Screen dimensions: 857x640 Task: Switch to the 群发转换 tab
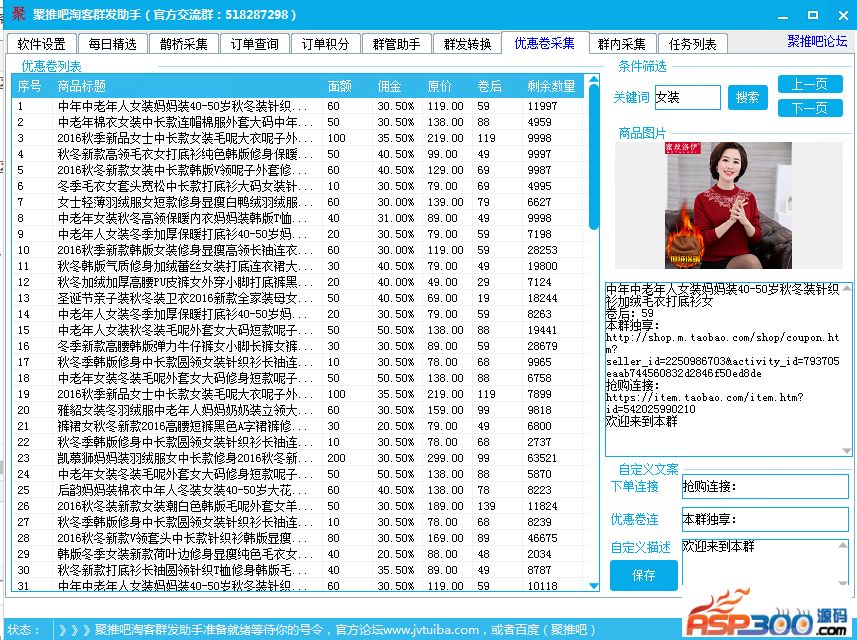tap(468, 44)
